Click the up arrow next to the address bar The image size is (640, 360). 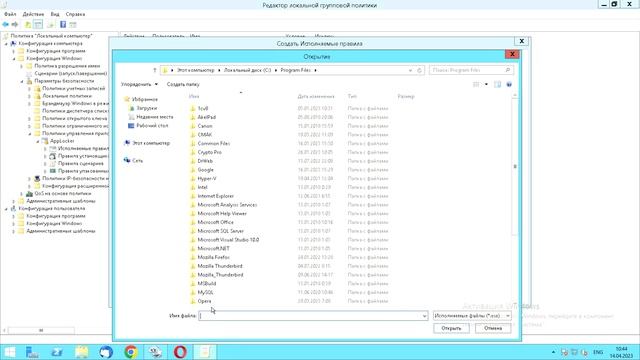(155, 70)
